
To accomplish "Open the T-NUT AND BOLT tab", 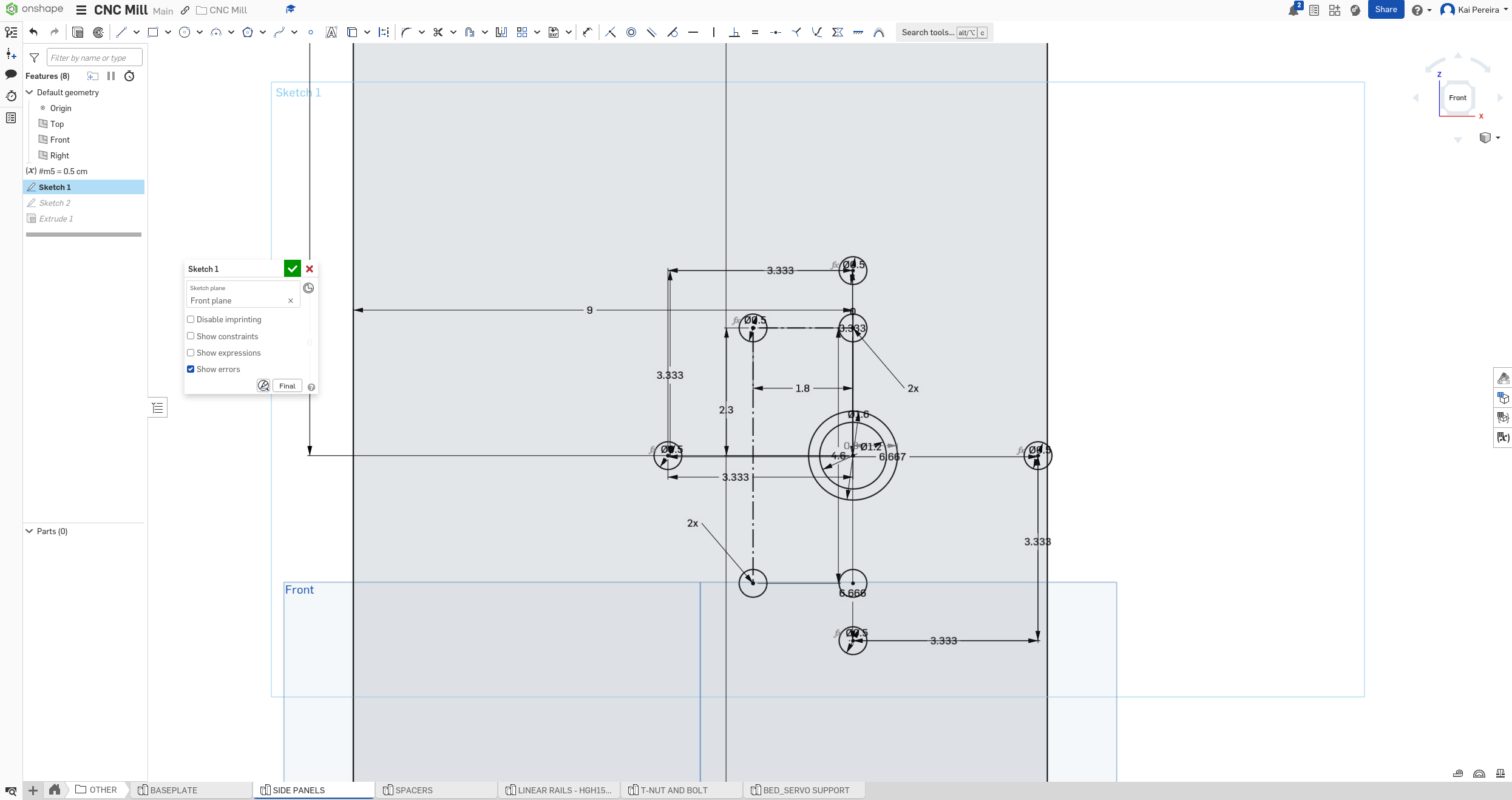I will coord(674,790).
